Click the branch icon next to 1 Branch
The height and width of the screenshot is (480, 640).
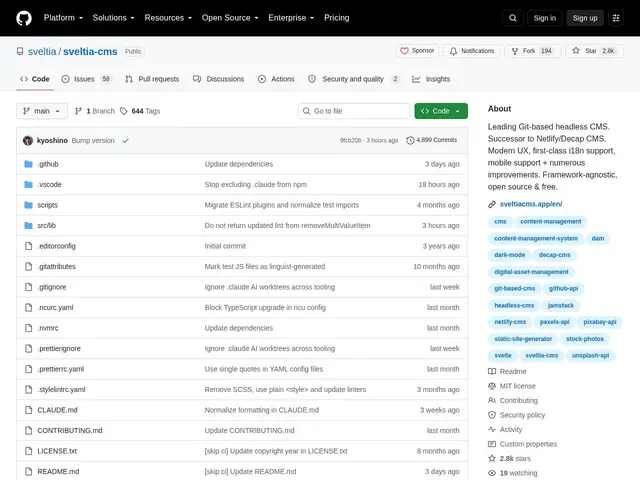[78, 111]
